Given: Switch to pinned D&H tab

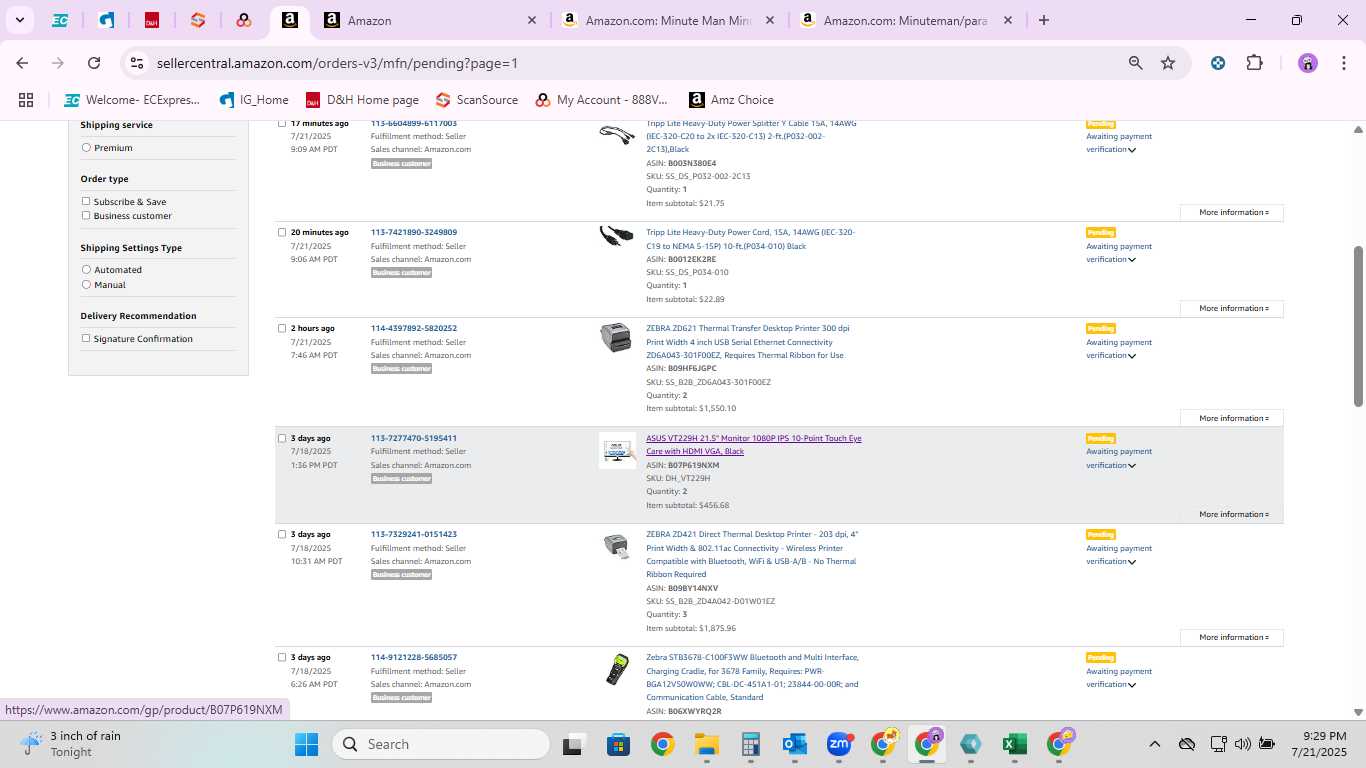Looking at the screenshot, I should (x=152, y=20).
